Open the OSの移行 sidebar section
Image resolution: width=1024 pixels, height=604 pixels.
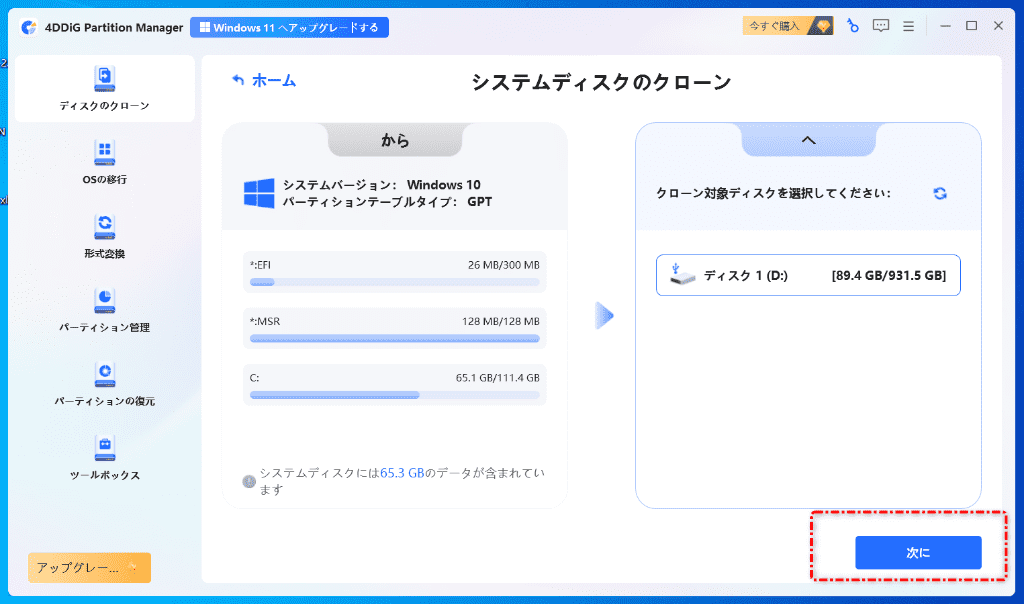coord(104,162)
